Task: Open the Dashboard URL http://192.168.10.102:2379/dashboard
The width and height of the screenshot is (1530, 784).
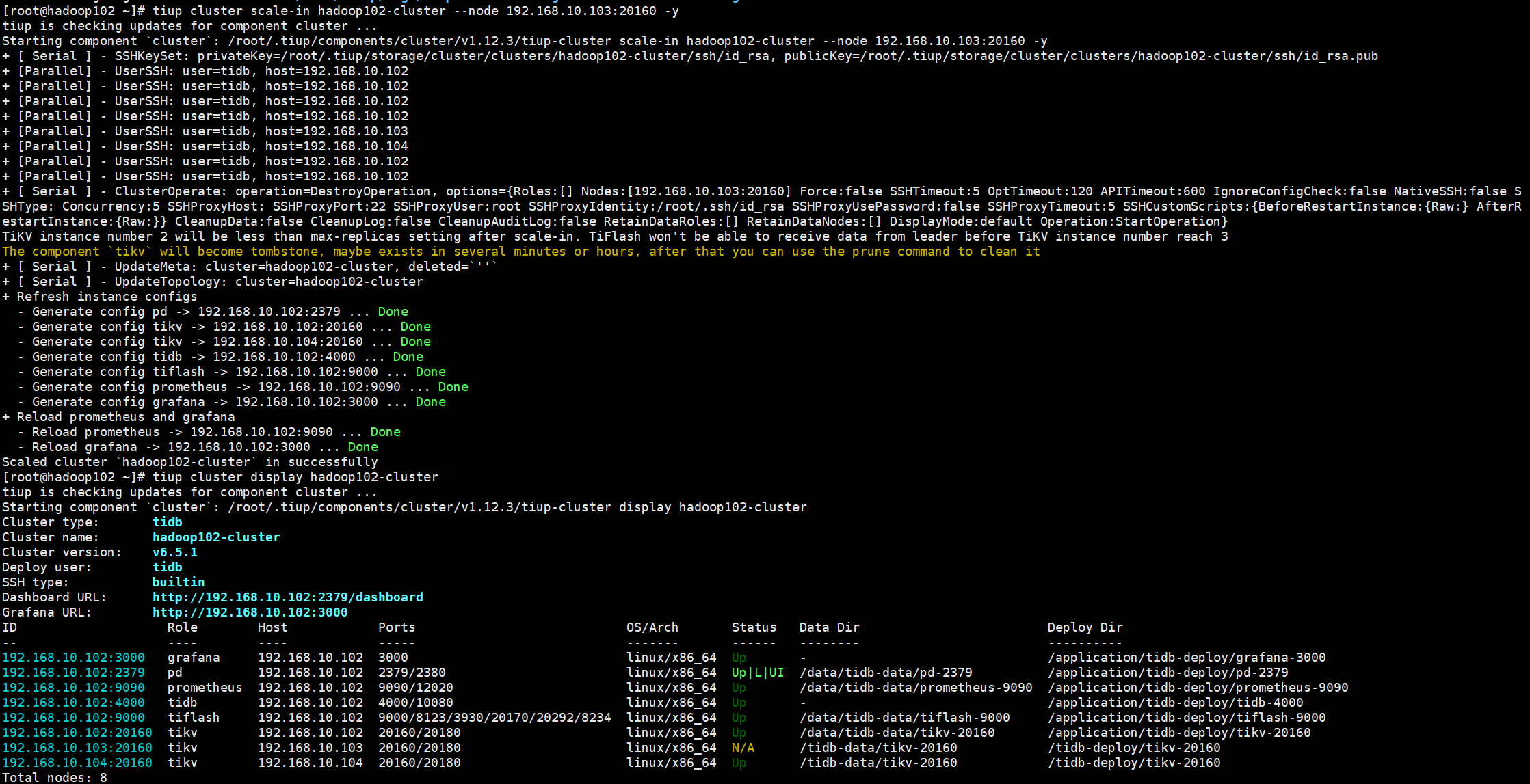Action: (287, 597)
